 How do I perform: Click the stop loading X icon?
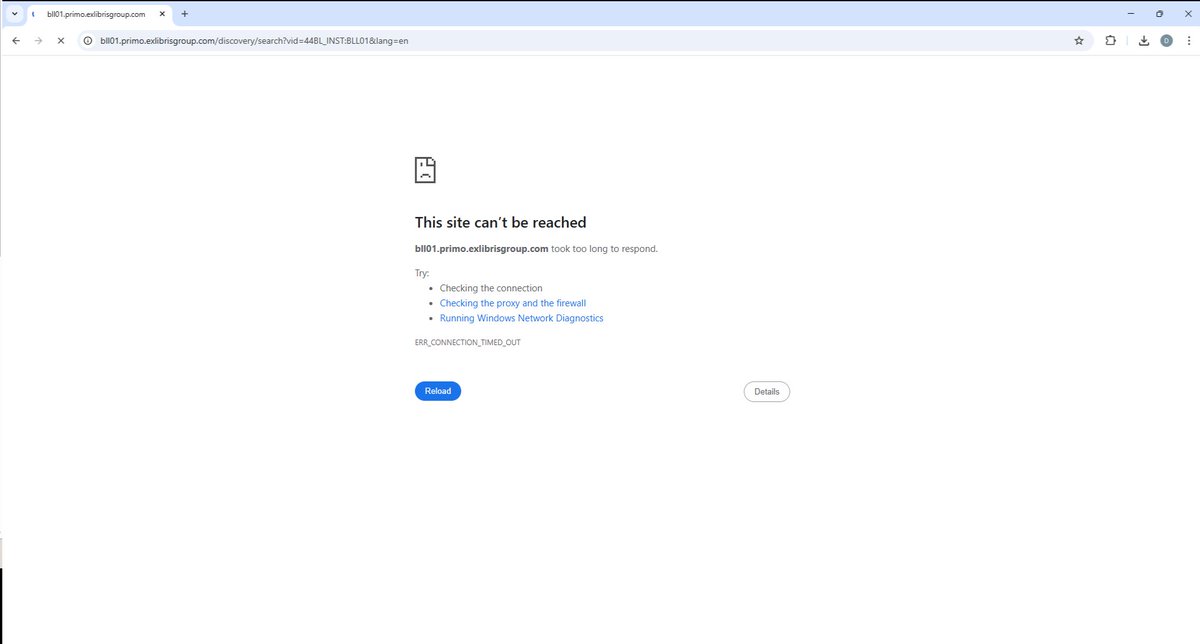(x=60, y=41)
